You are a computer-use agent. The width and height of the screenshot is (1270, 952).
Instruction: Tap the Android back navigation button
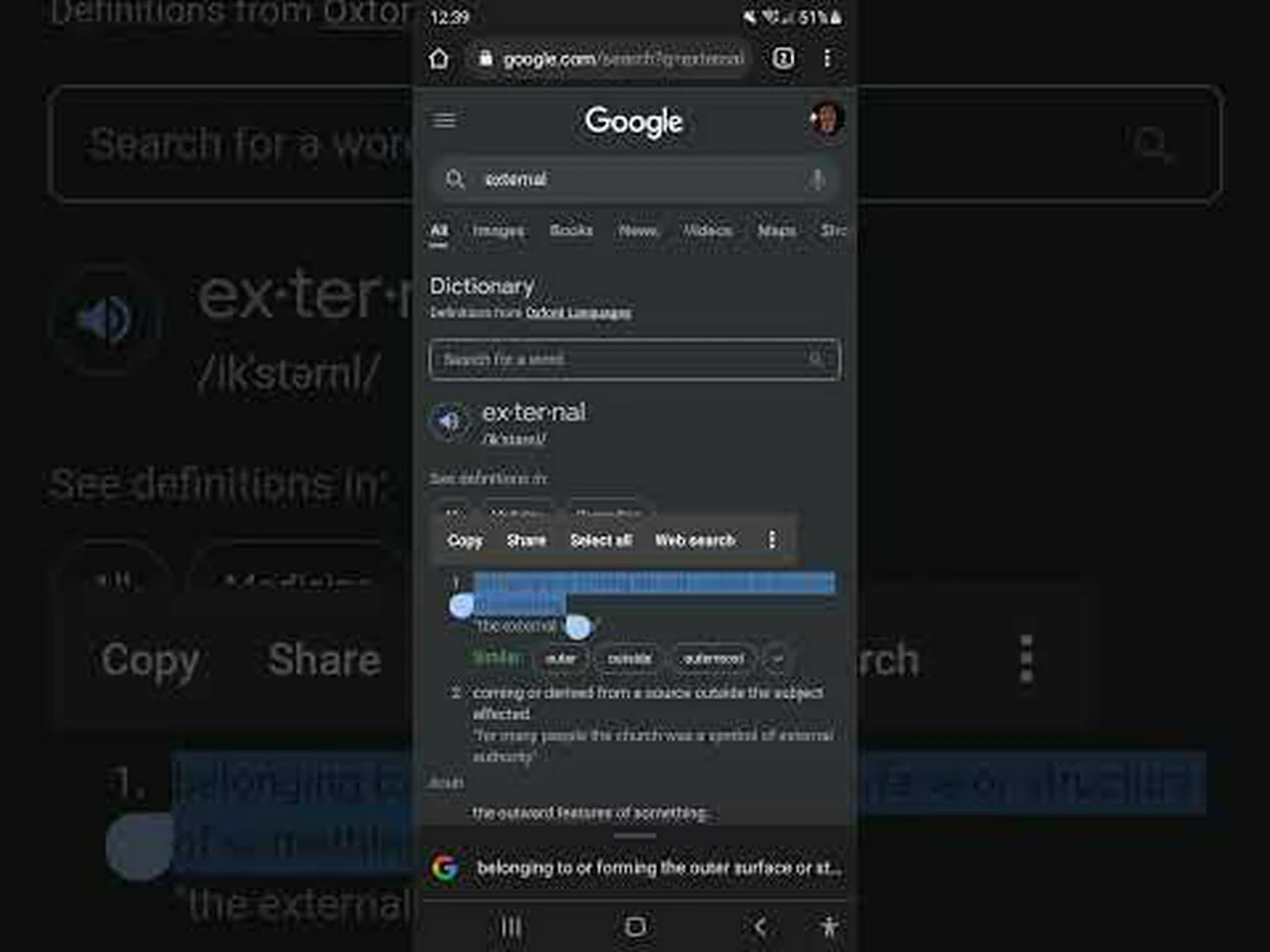tap(760, 926)
